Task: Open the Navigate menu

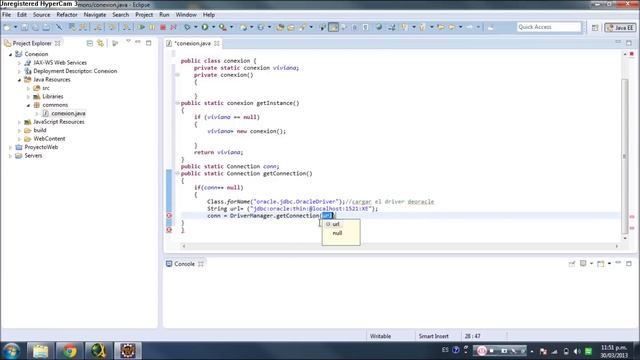Action: pyautogui.click(x=95, y=15)
